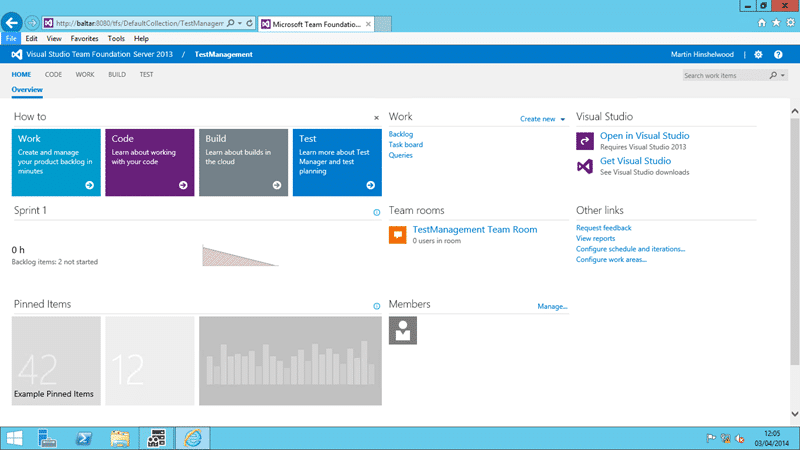Click the View reports link
The height and width of the screenshot is (450, 800).
click(595, 239)
